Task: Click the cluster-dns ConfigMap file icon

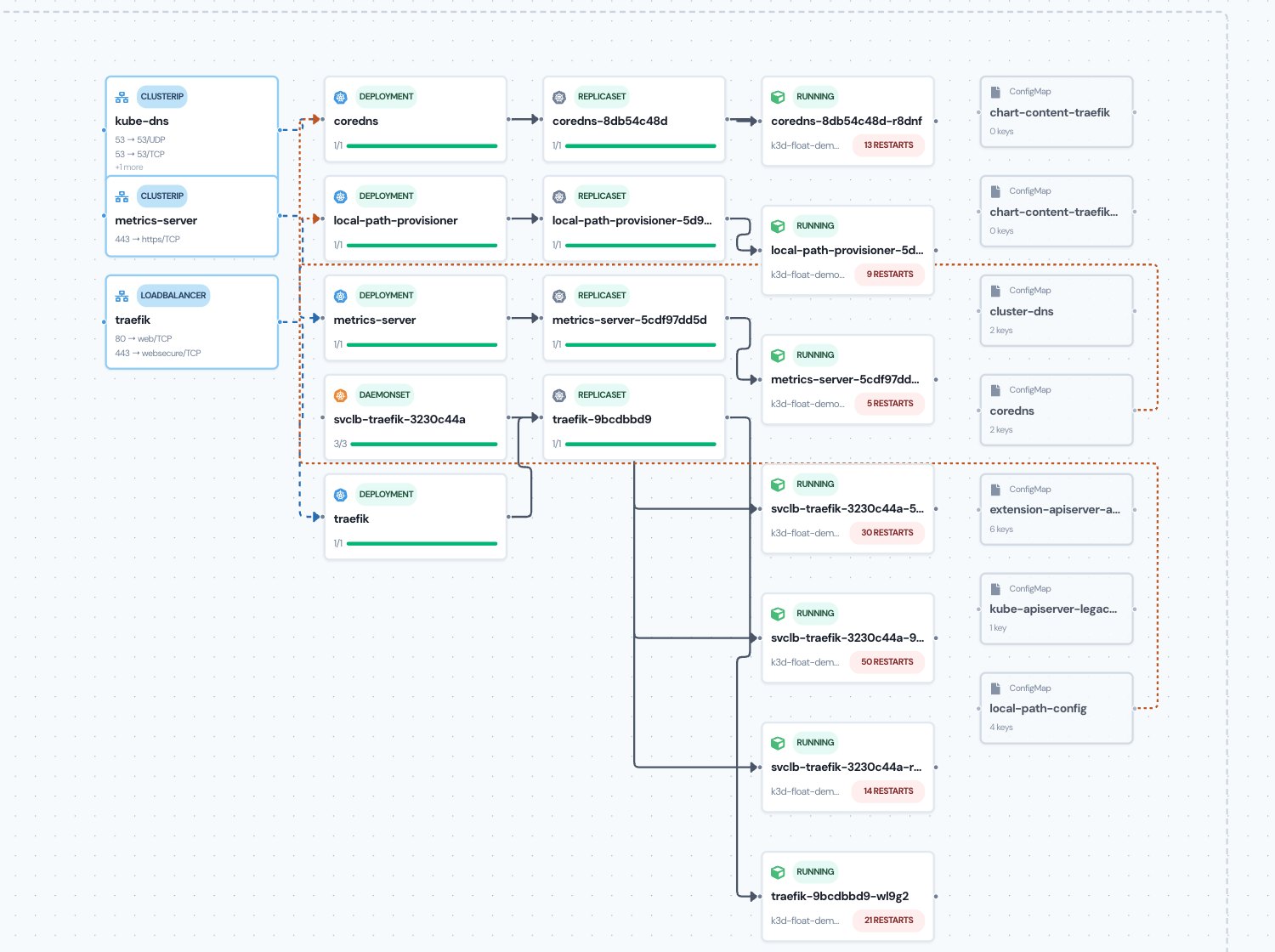Action: coord(995,291)
